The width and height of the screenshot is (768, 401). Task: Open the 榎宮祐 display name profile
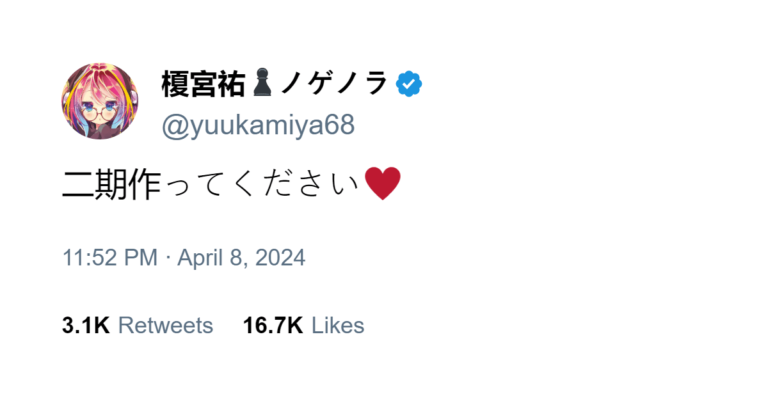[x=203, y=84]
